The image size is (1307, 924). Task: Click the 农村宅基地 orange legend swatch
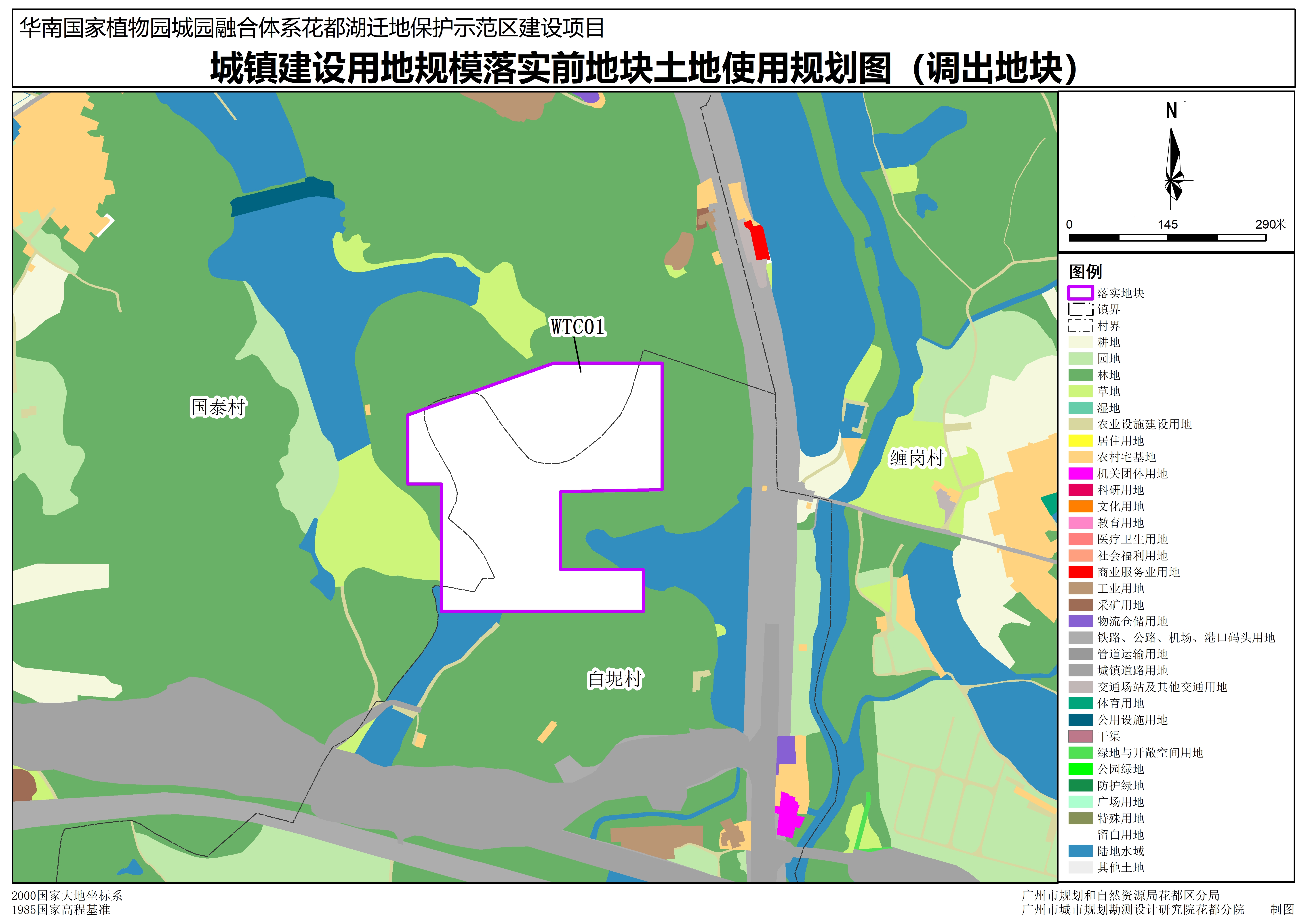tap(1080, 457)
